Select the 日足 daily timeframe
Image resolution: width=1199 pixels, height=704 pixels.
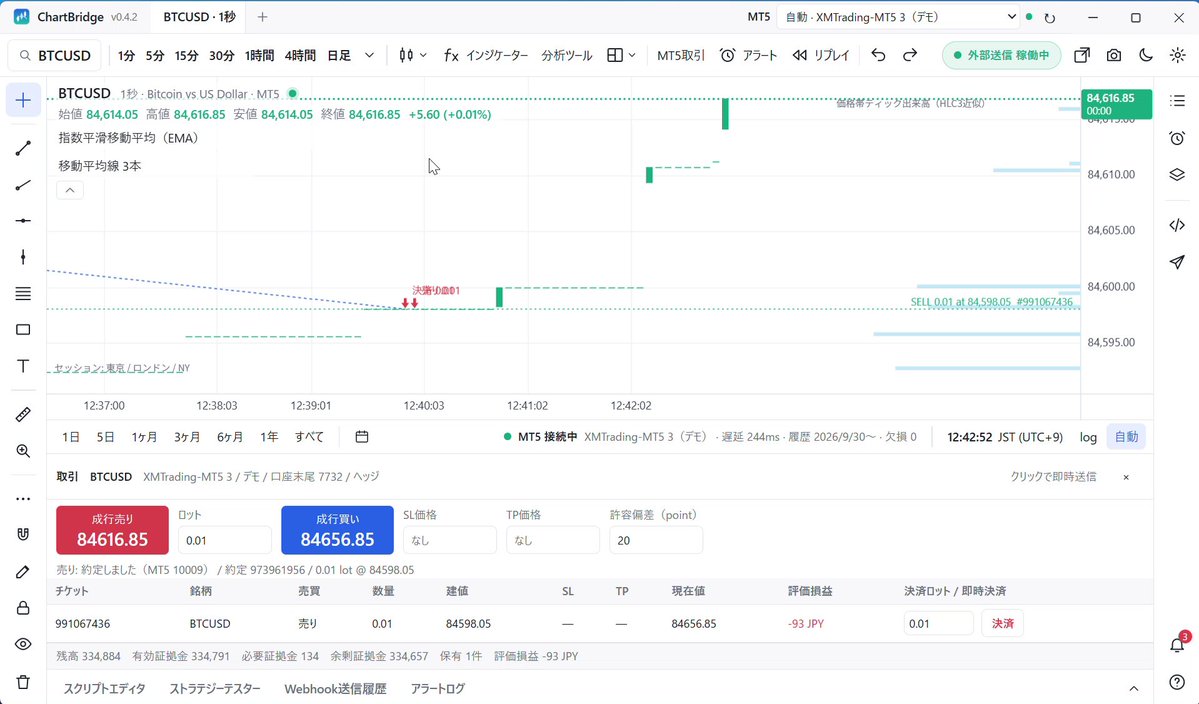[339, 55]
